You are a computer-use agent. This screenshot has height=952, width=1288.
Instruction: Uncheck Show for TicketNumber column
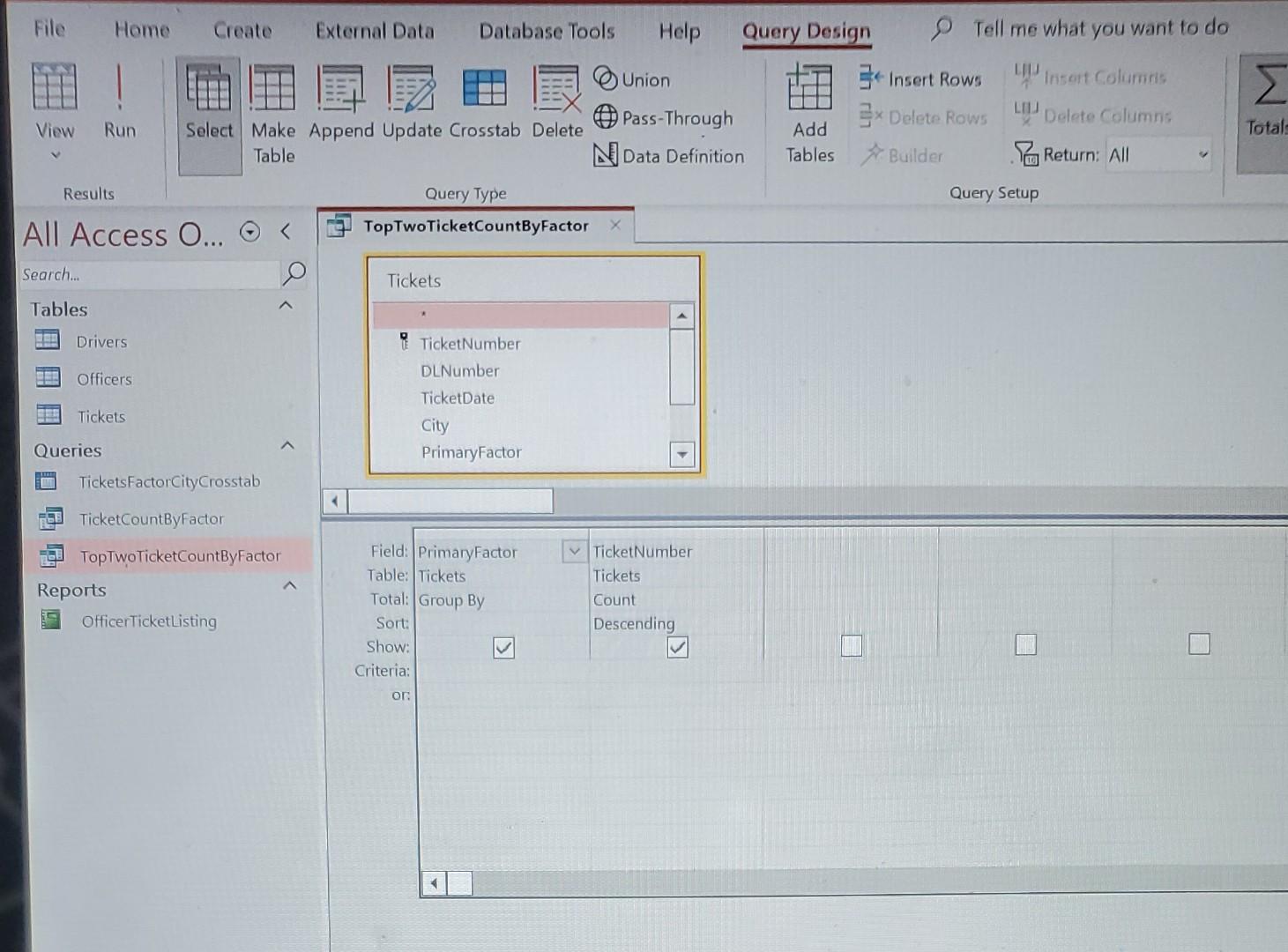click(x=676, y=647)
